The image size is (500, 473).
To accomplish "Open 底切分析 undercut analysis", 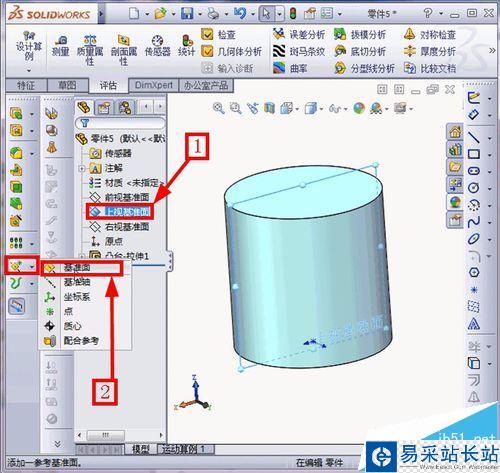I will [360, 51].
